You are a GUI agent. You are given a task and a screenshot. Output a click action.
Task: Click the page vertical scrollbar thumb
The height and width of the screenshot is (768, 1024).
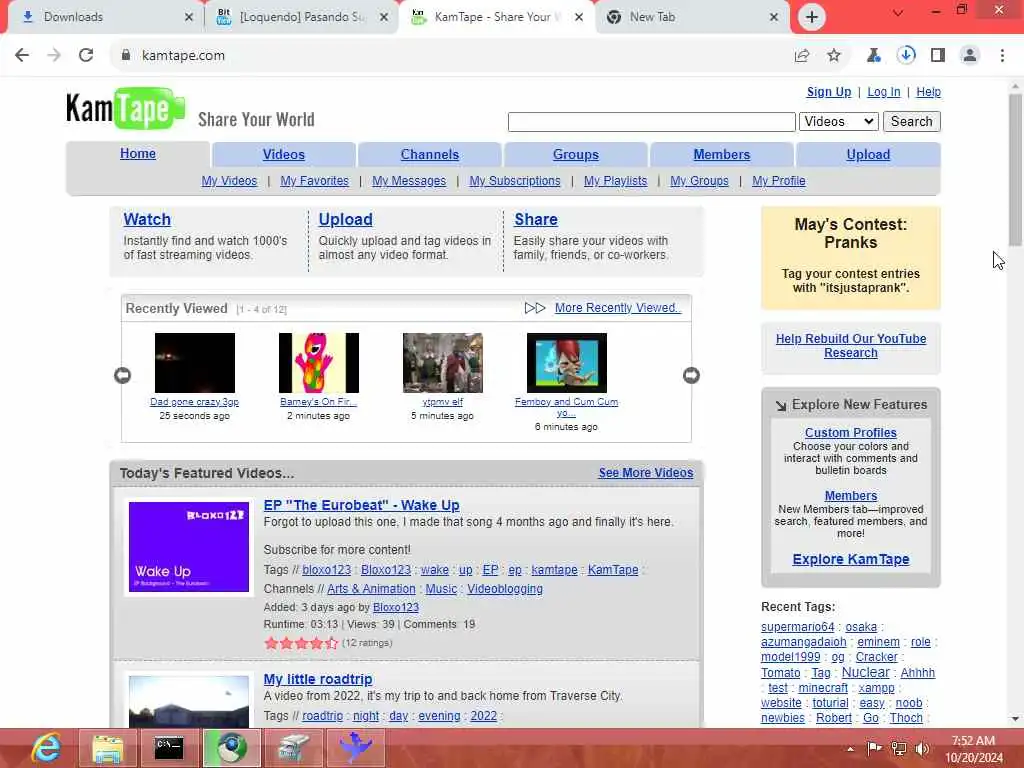pyautogui.click(x=1015, y=170)
